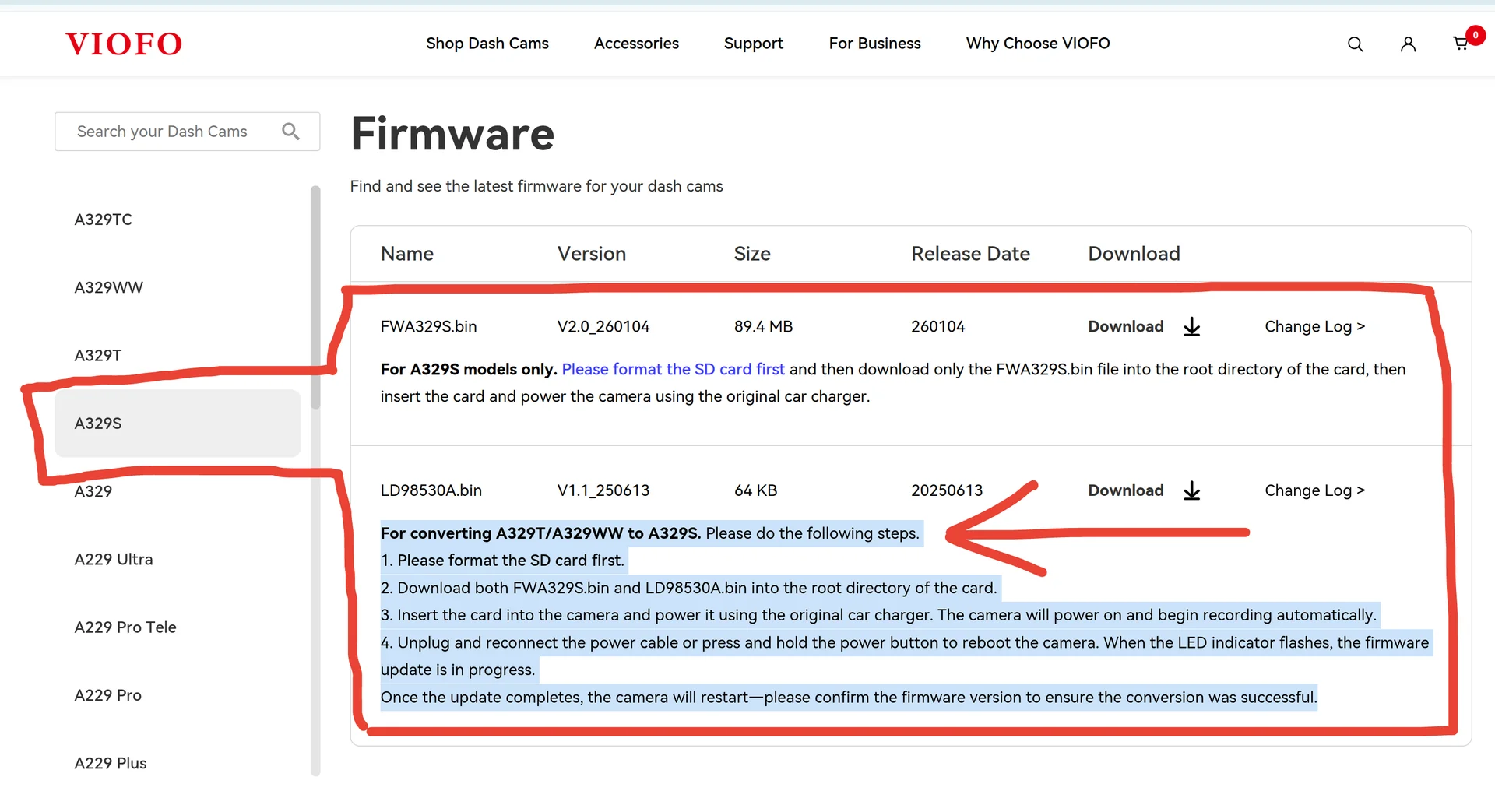Viewport: 1495px width, 812px height.
Task: Click the download arrow for LD98530A.bin
Action: 1191,490
